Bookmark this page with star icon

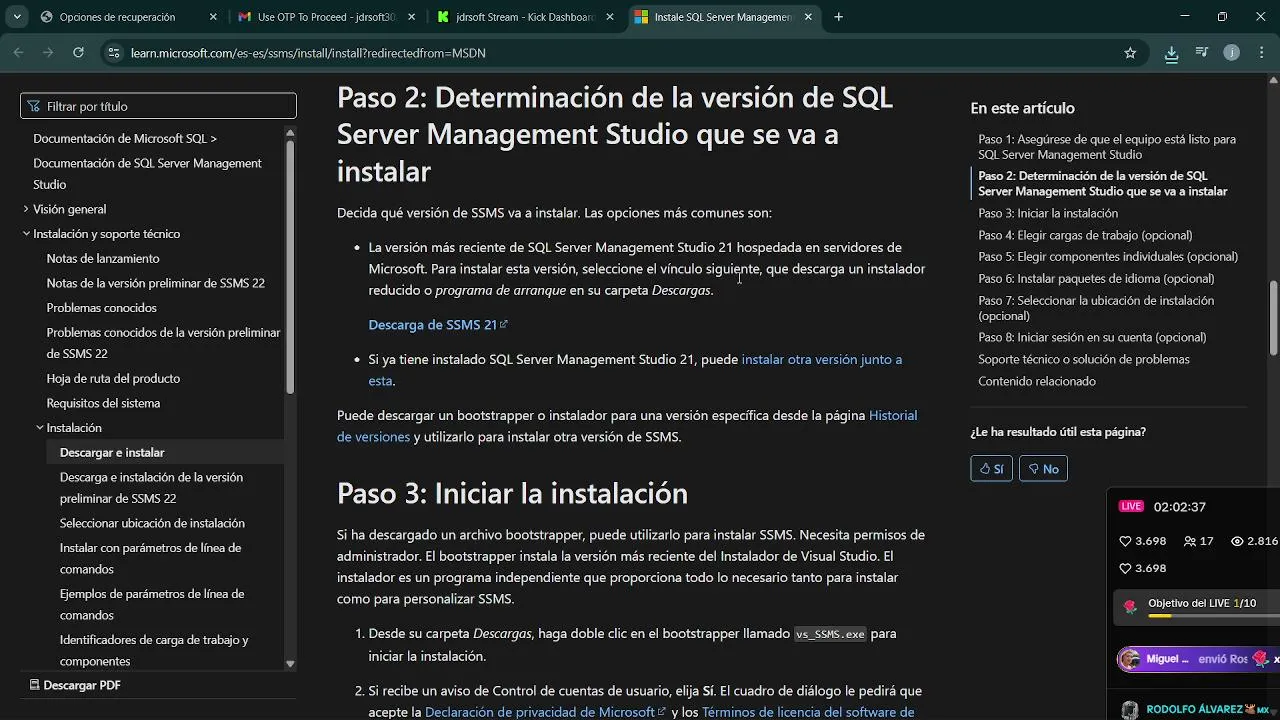(1130, 53)
